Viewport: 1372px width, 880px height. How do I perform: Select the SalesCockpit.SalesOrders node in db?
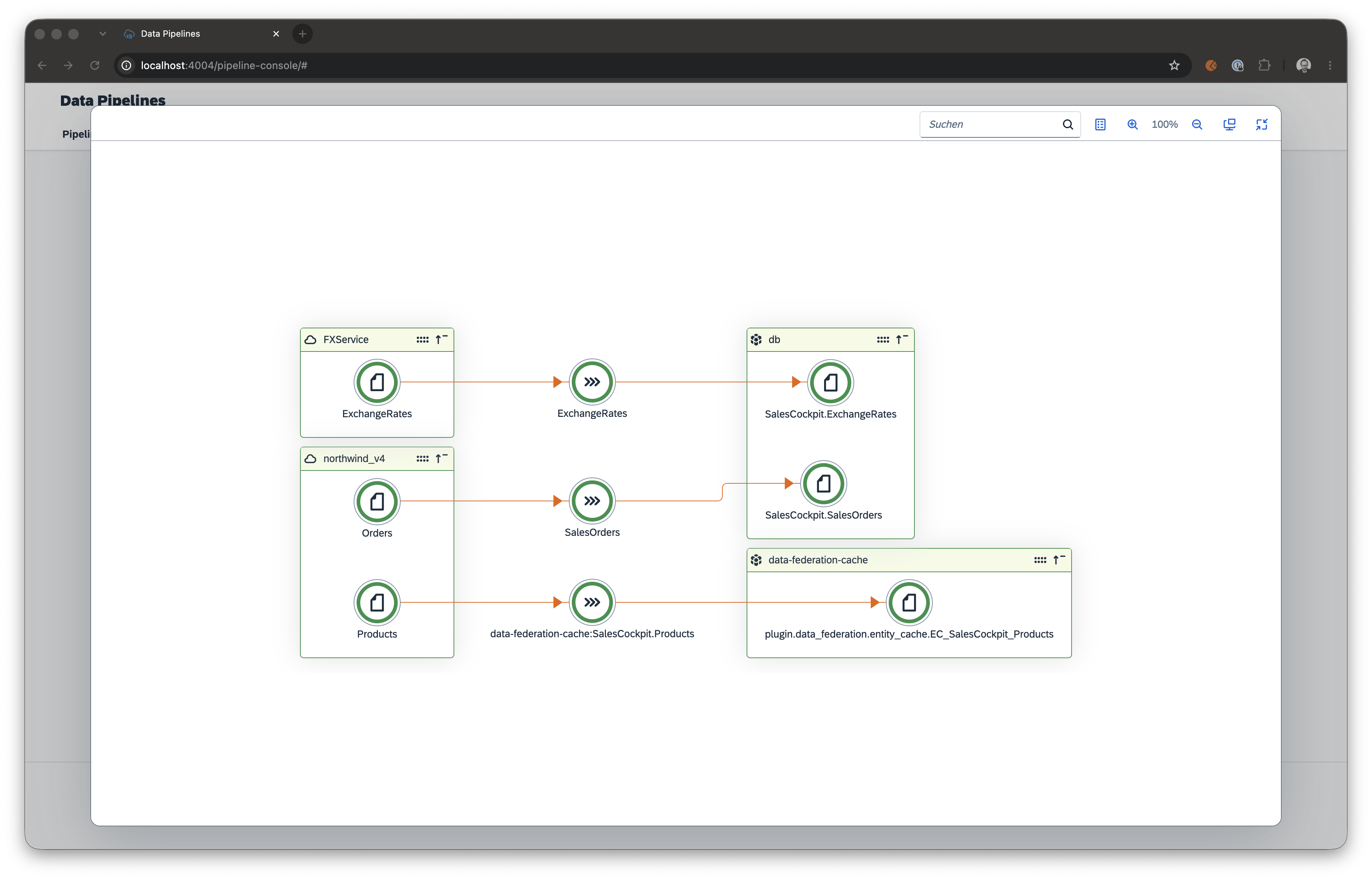(823, 483)
